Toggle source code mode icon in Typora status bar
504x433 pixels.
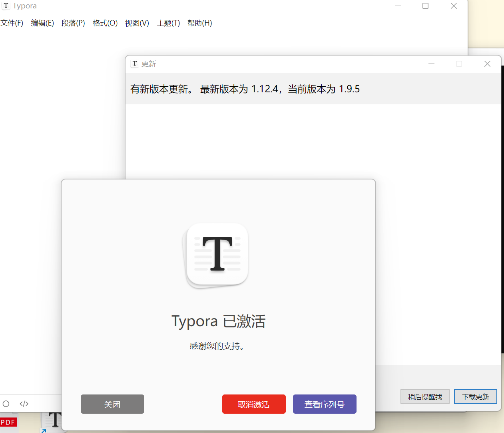point(24,404)
